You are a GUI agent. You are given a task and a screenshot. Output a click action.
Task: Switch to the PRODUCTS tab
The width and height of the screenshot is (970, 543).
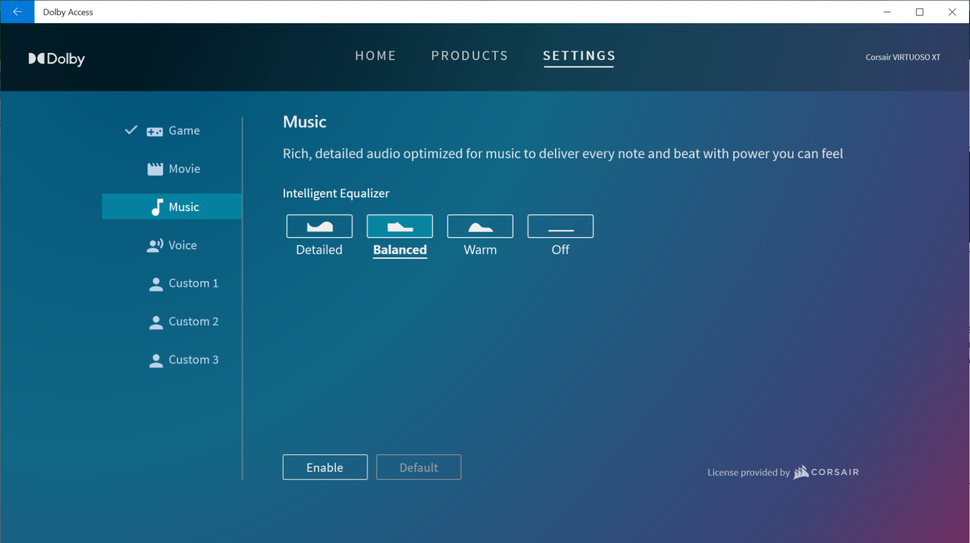click(469, 56)
